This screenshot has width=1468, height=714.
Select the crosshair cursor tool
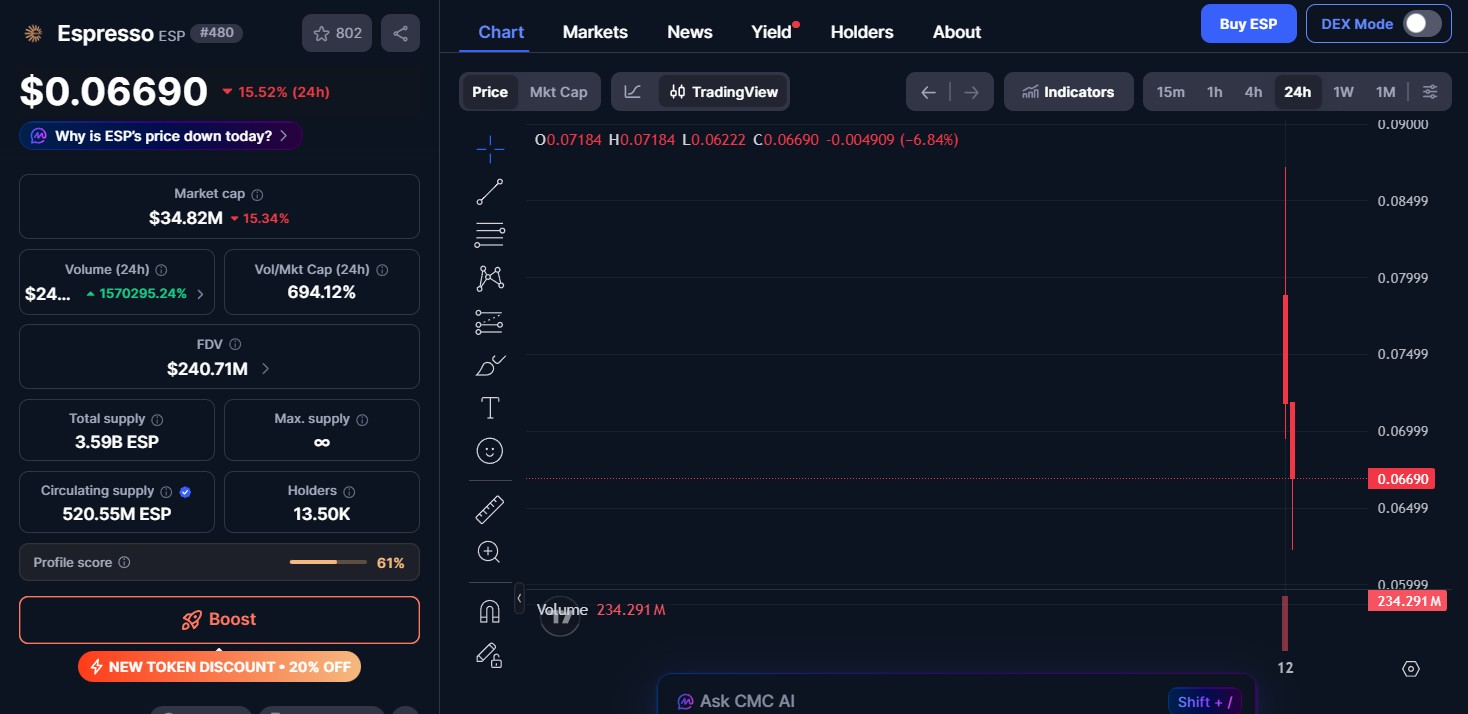(x=489, y=150)
